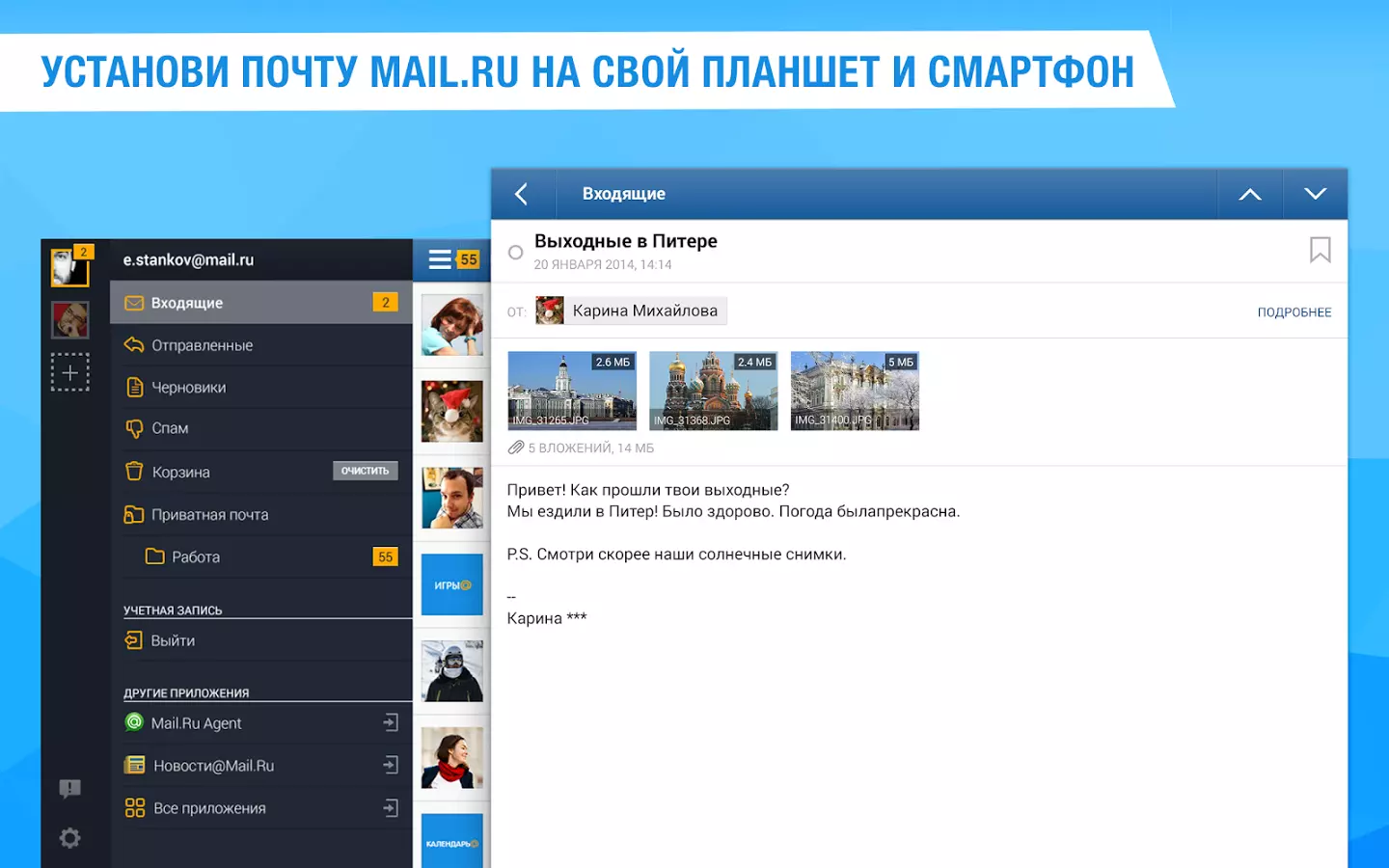
Task: Click the Приватная почта folder icon
Action: coord(134,515)
